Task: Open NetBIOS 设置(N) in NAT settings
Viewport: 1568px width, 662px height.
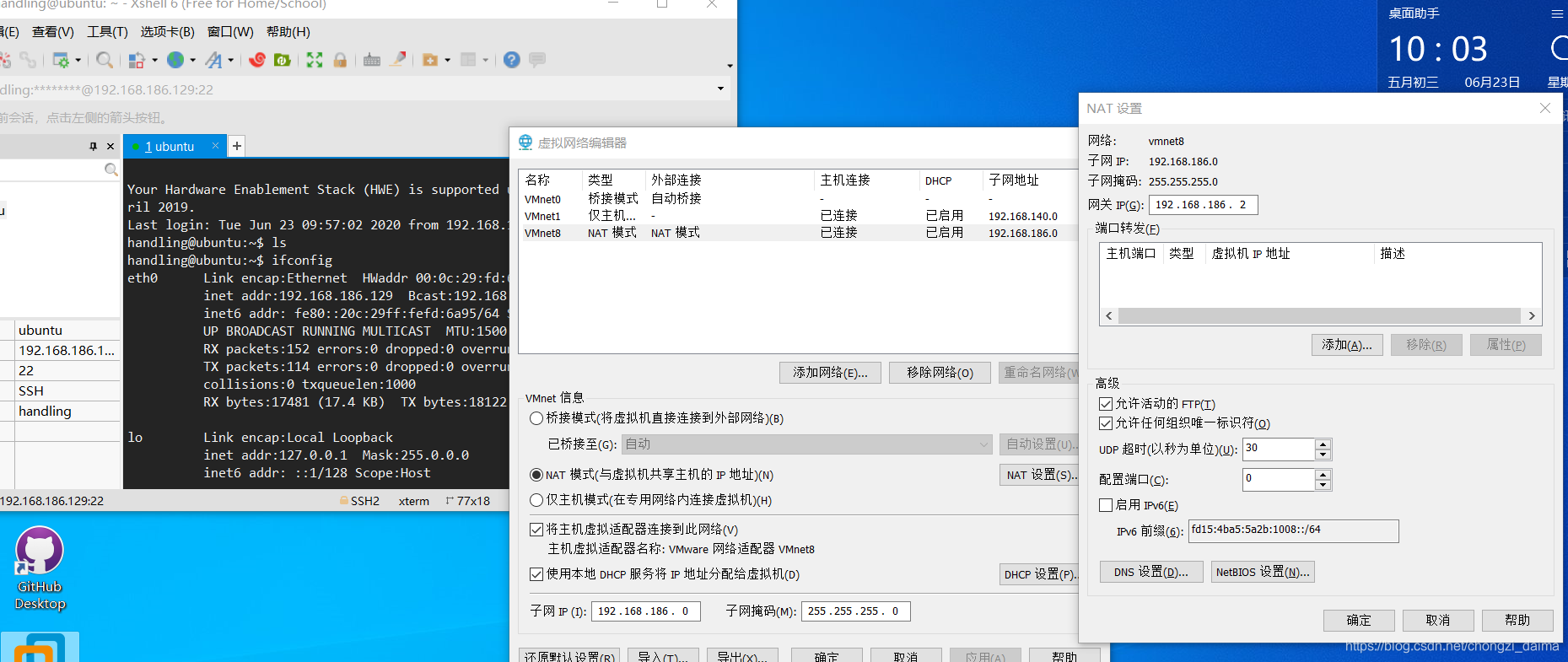Action: click(1263, 572)
